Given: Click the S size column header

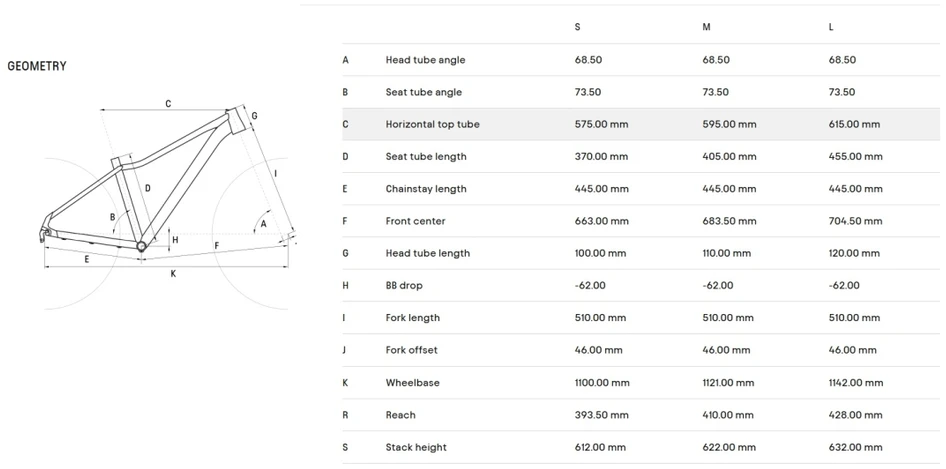Looking at the screenshot, I should [x=577, y=27].
